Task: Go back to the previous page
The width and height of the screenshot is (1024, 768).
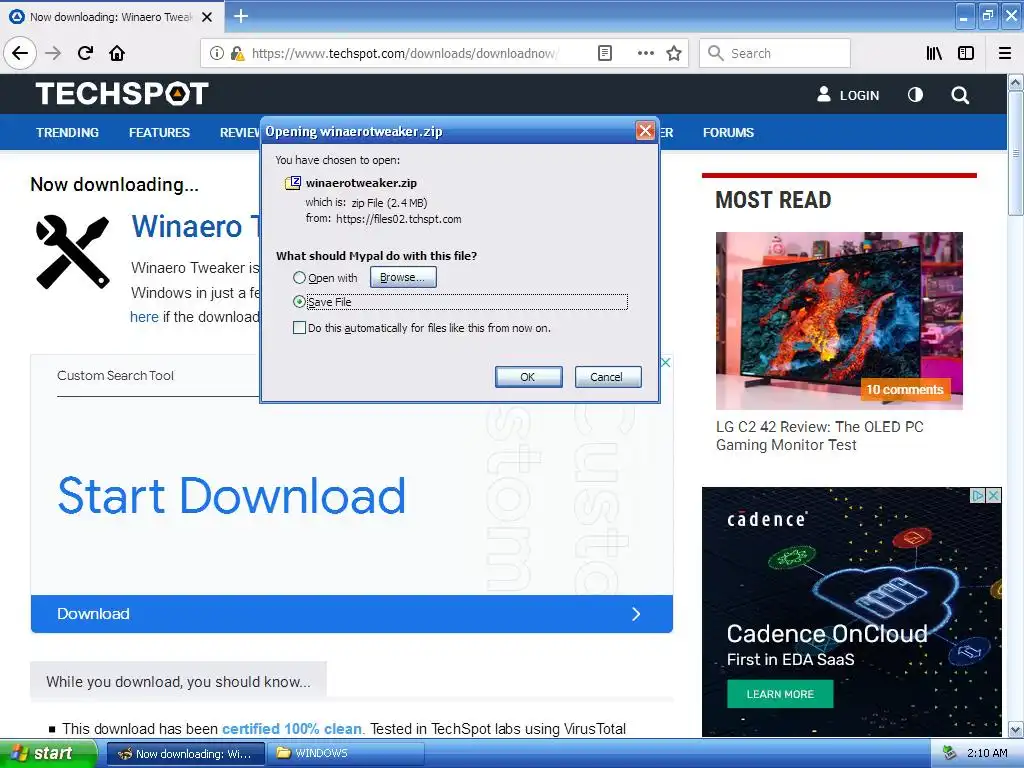Action: tap(20, 53)
